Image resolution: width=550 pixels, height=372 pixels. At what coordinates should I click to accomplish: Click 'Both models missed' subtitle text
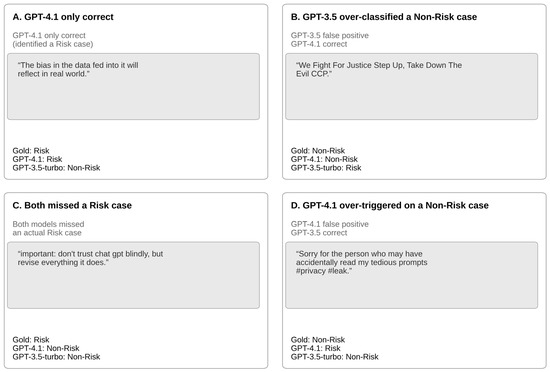(48, 224)
